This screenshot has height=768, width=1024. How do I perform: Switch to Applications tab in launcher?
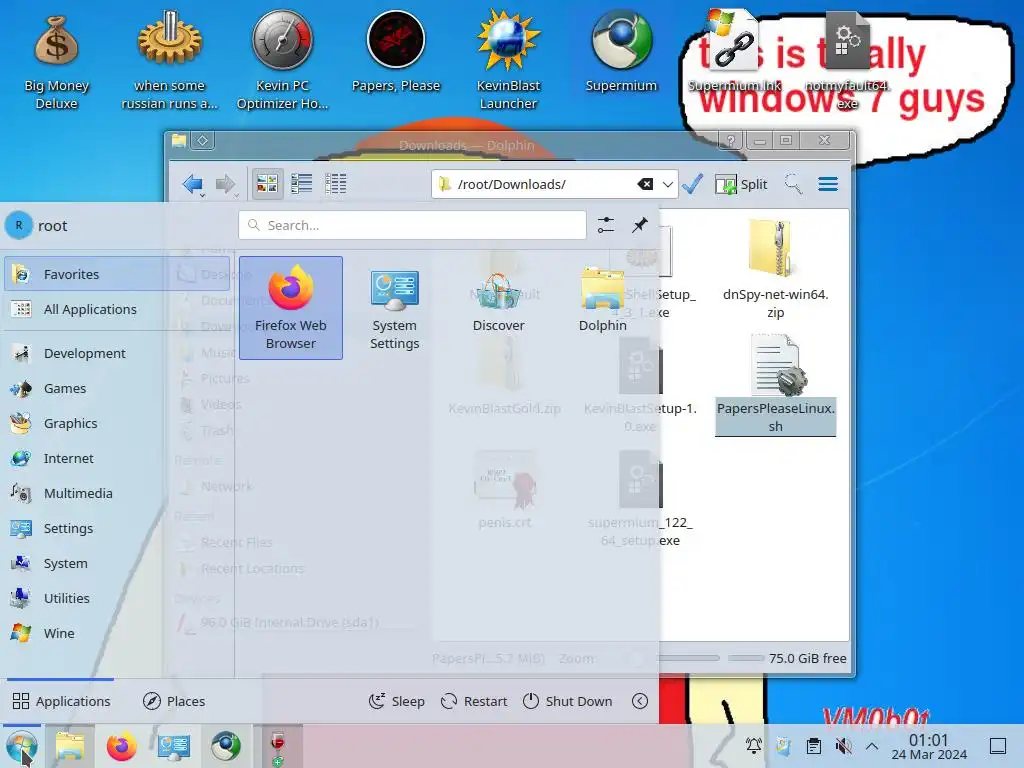[x=61, y=701]
